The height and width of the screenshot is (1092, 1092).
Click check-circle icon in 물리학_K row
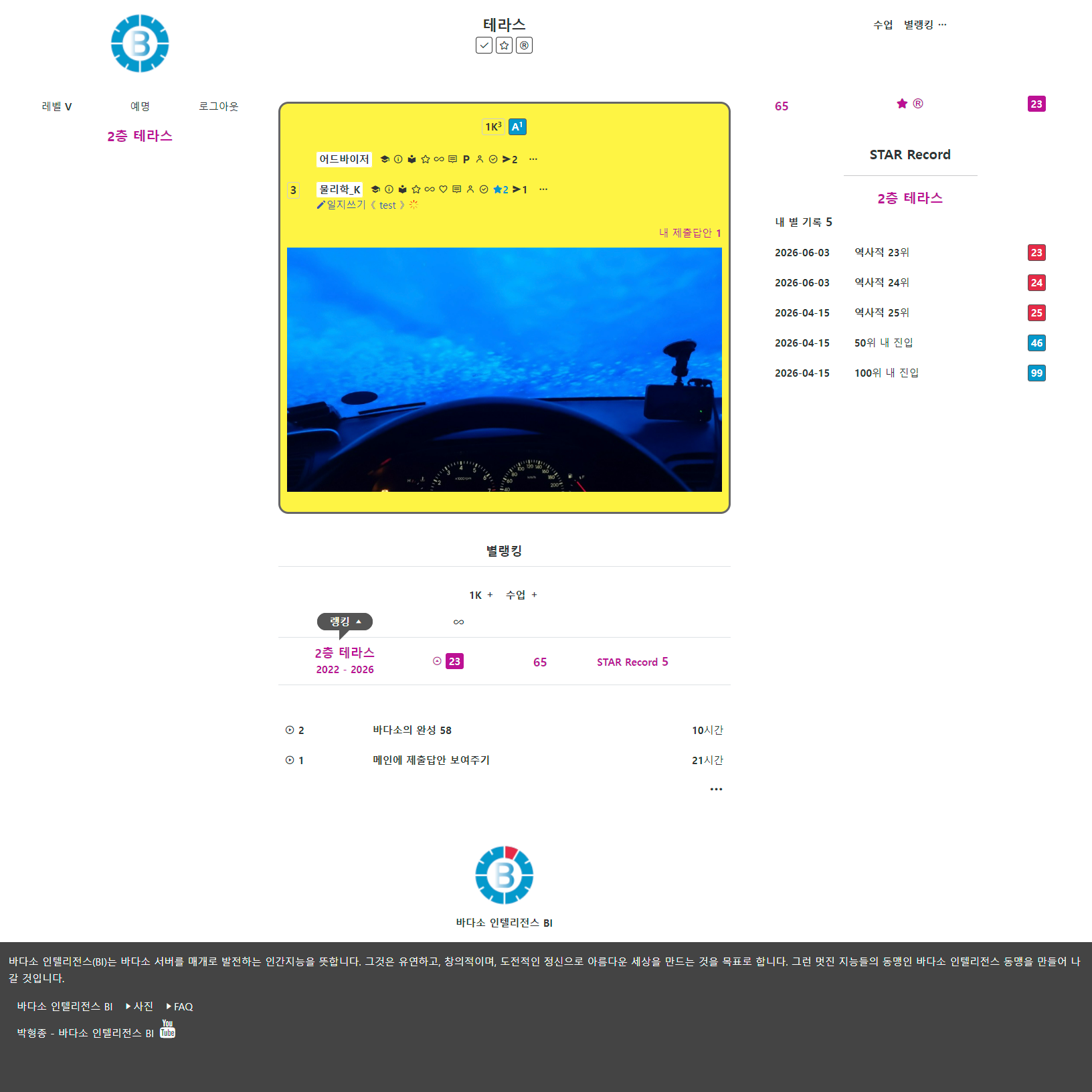[484, 189]
